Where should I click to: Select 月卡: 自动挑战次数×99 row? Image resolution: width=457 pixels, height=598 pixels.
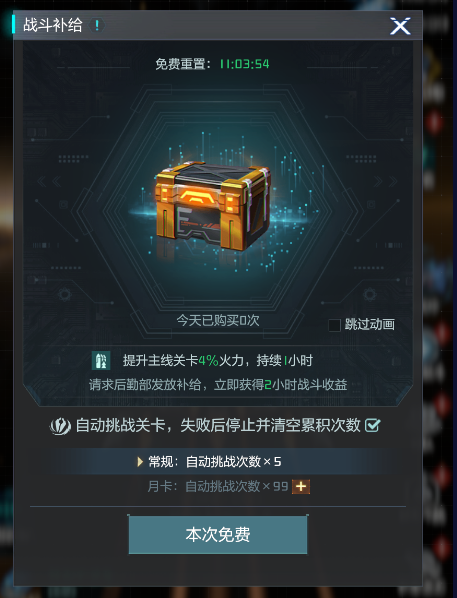pos(218,486)
